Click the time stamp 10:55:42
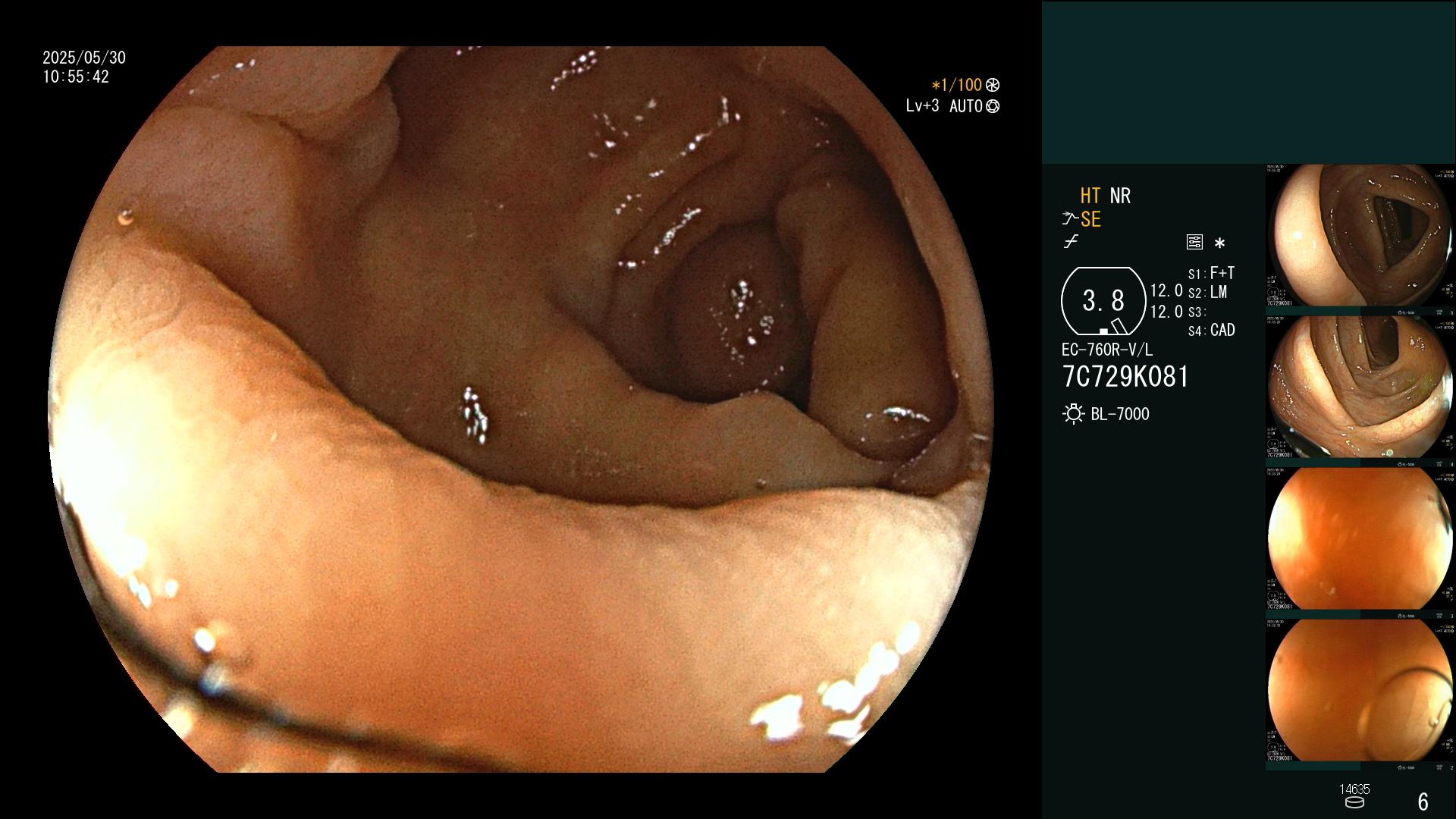The image size is (1456, 819). pos(76,77)
